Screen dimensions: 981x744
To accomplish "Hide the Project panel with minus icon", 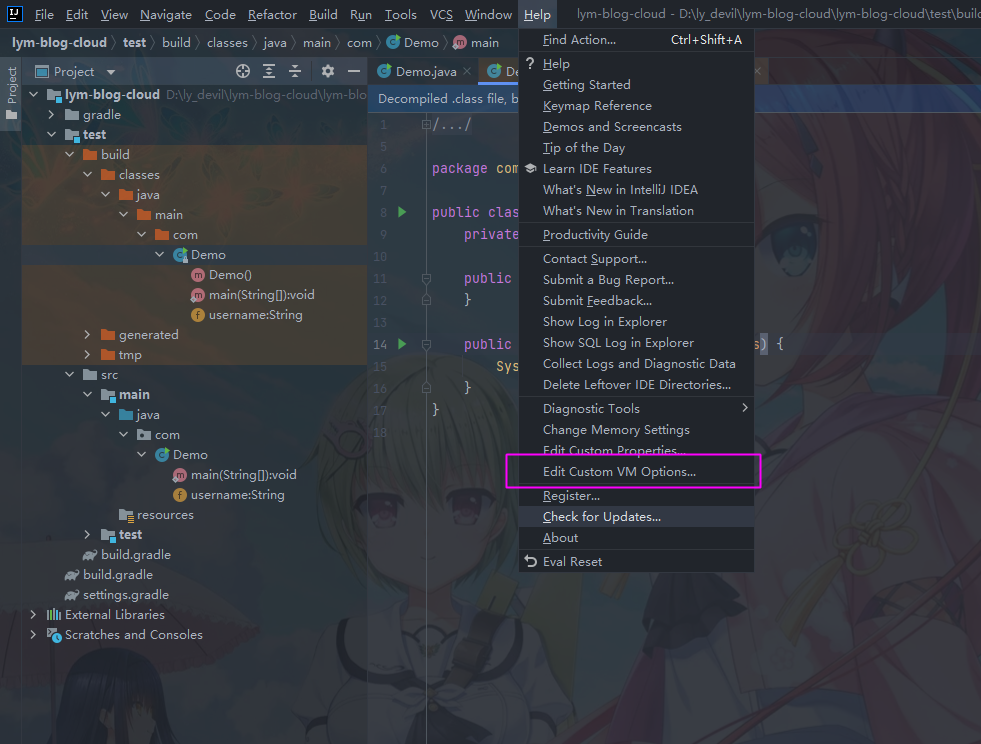I will 353,71.
